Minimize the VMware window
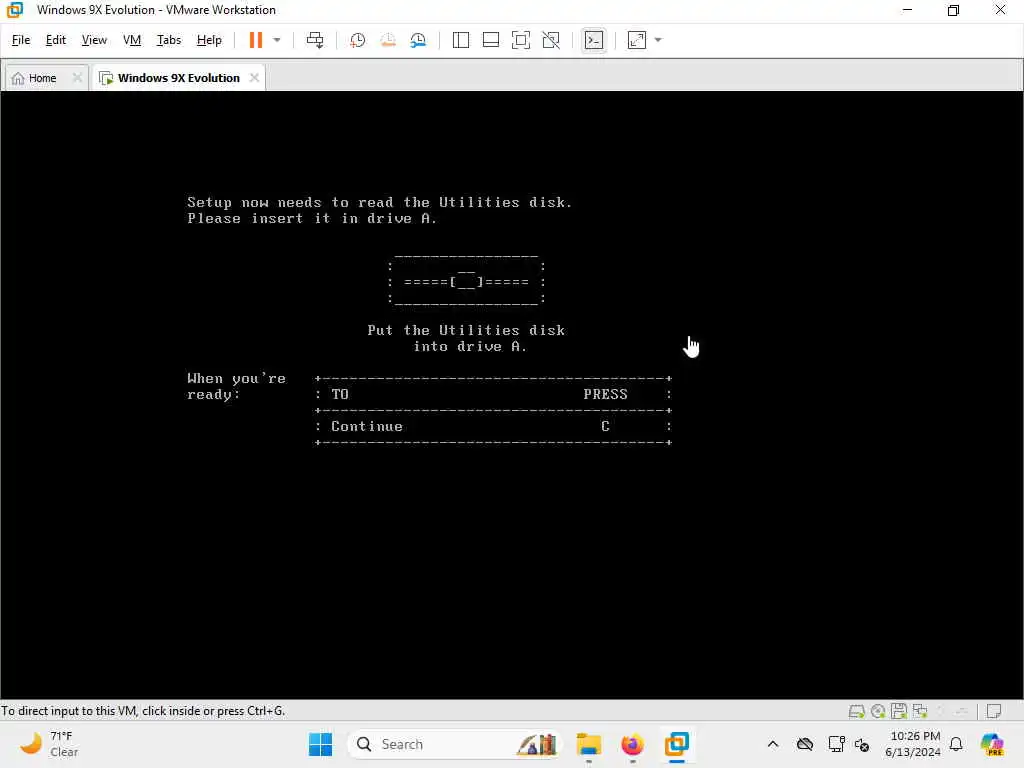This screenshot has width=1024, height=768. click(907, 10)
